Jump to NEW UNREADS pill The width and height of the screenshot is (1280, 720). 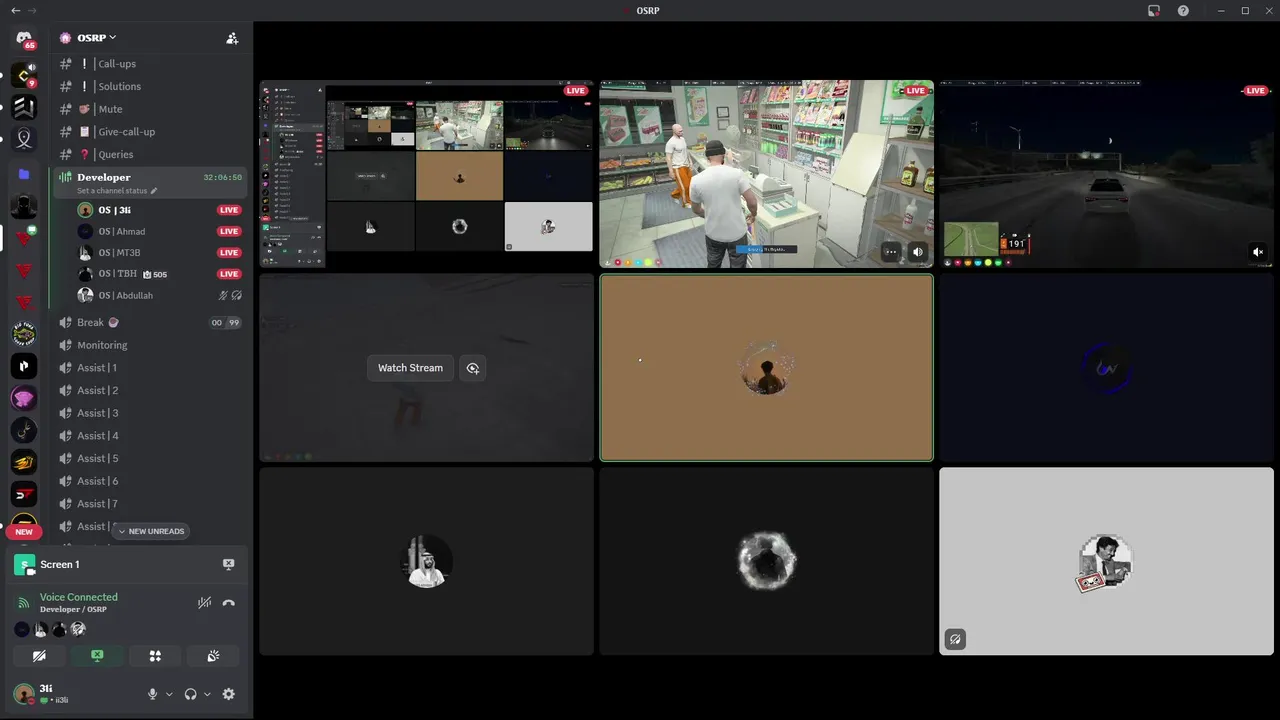click(x=151, y=531)
